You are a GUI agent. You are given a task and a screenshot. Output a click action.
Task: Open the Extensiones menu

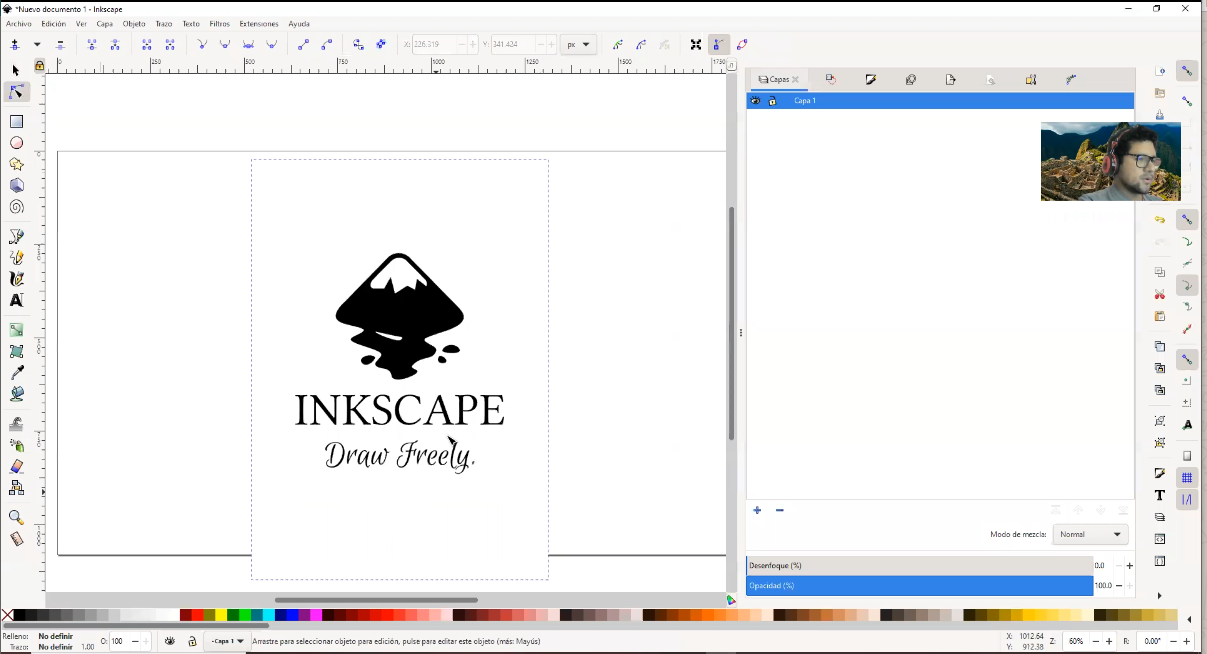258,23
